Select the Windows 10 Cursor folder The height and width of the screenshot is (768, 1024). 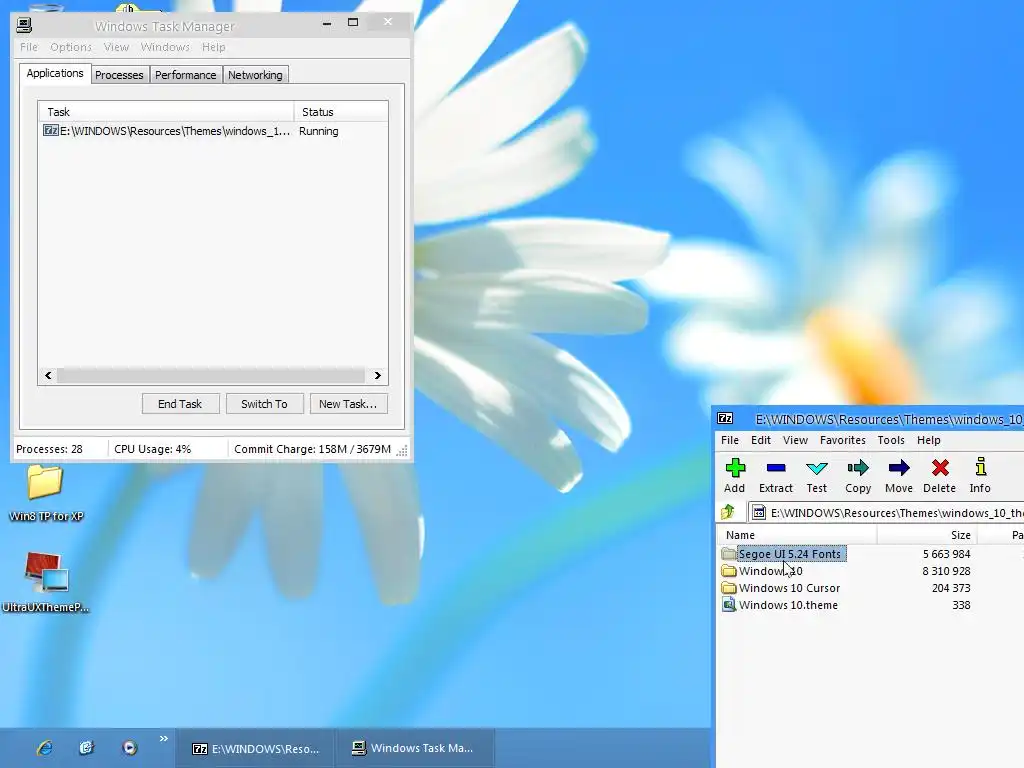[781, 588]
